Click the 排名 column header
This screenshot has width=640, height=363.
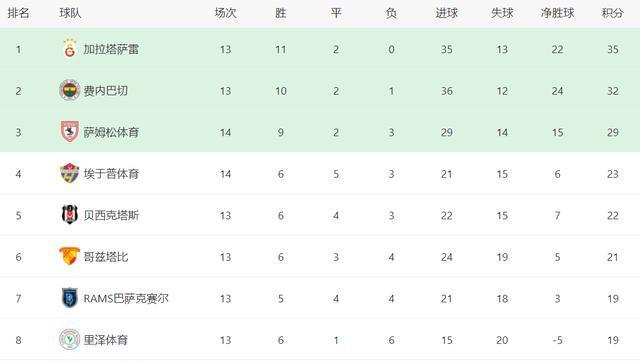tap(18, 13)
